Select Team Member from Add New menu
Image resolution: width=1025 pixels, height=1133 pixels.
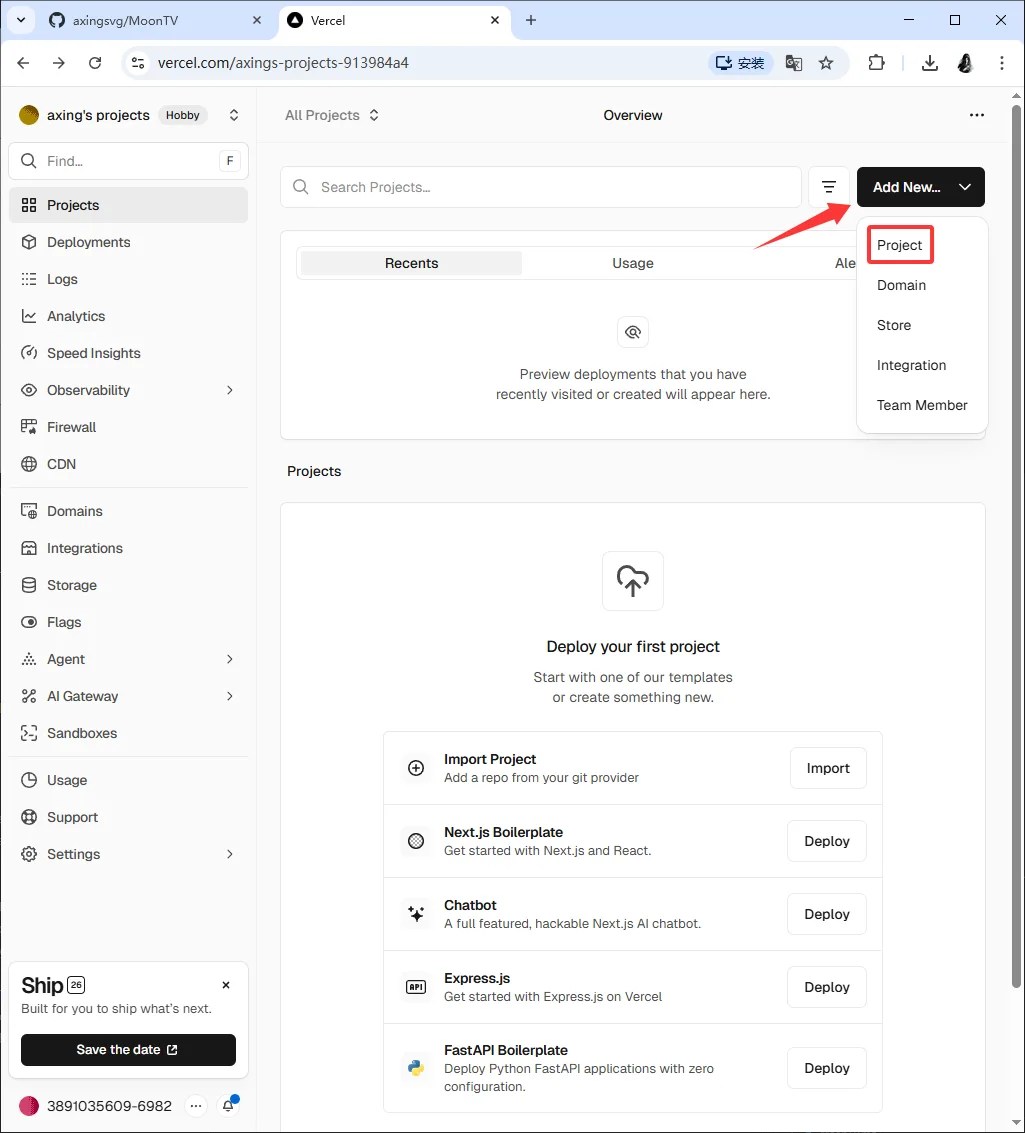[x=922, y=405]
